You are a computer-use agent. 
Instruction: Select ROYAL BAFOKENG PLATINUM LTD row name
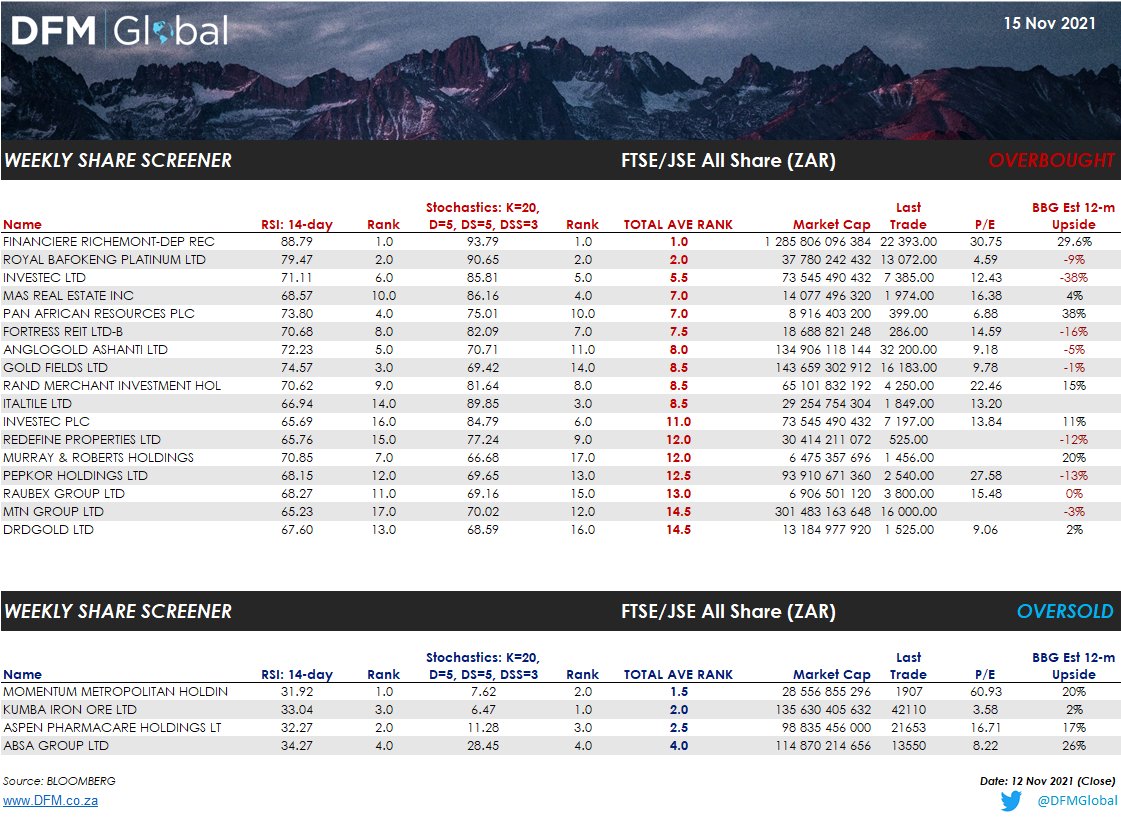click(x=104, y=259)
